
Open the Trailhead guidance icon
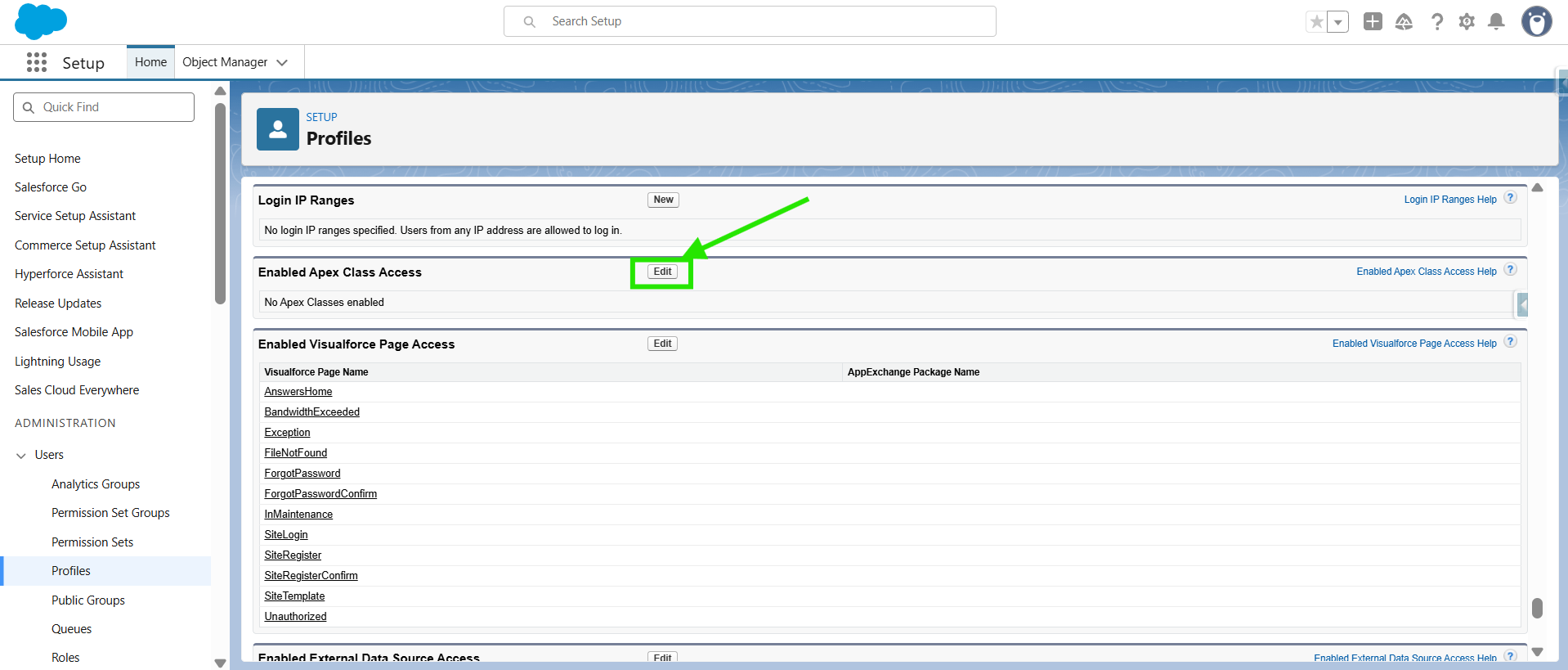coord(1404,22)
